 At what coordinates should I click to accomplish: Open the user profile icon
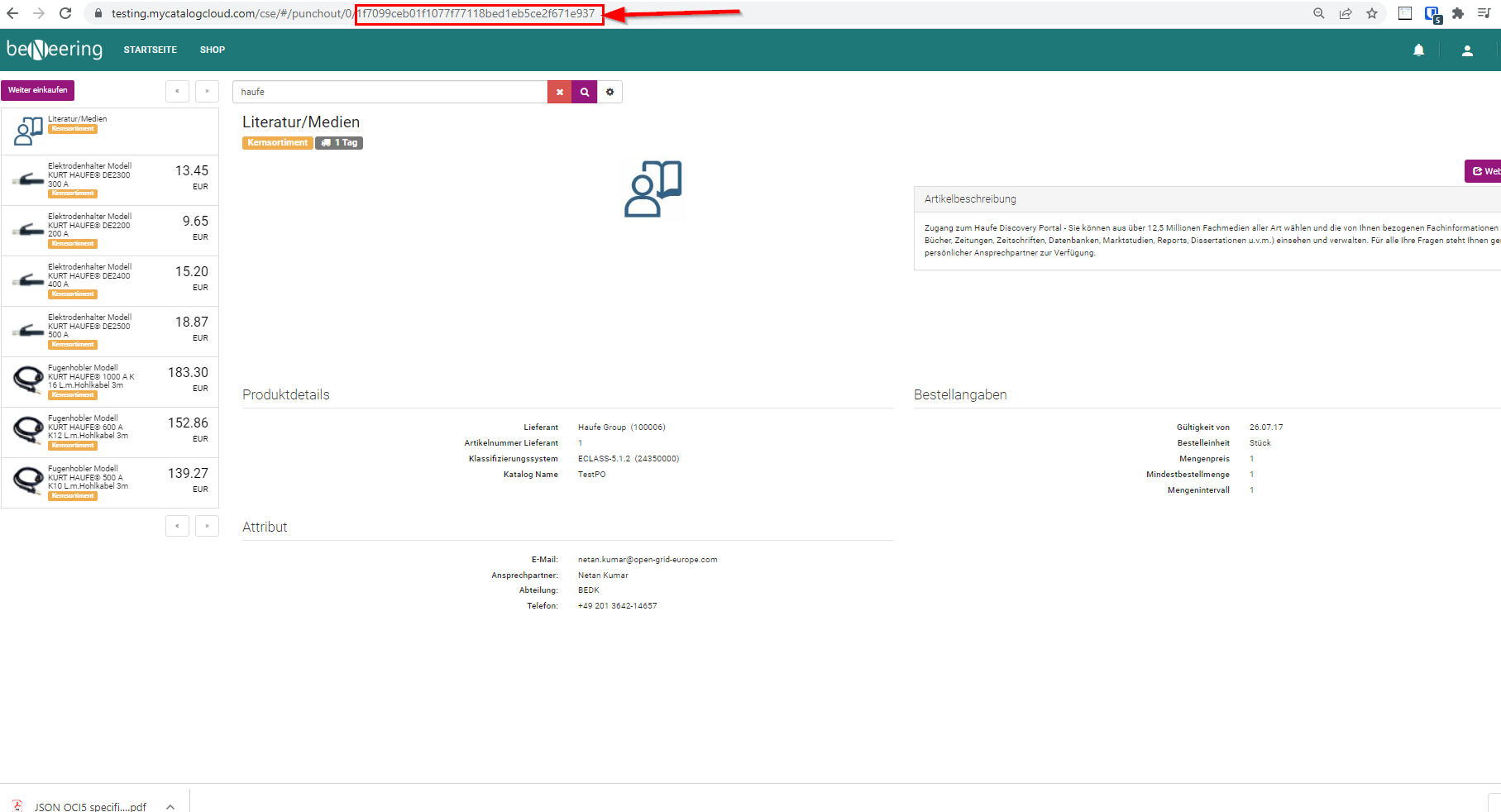click(1467, 50)
